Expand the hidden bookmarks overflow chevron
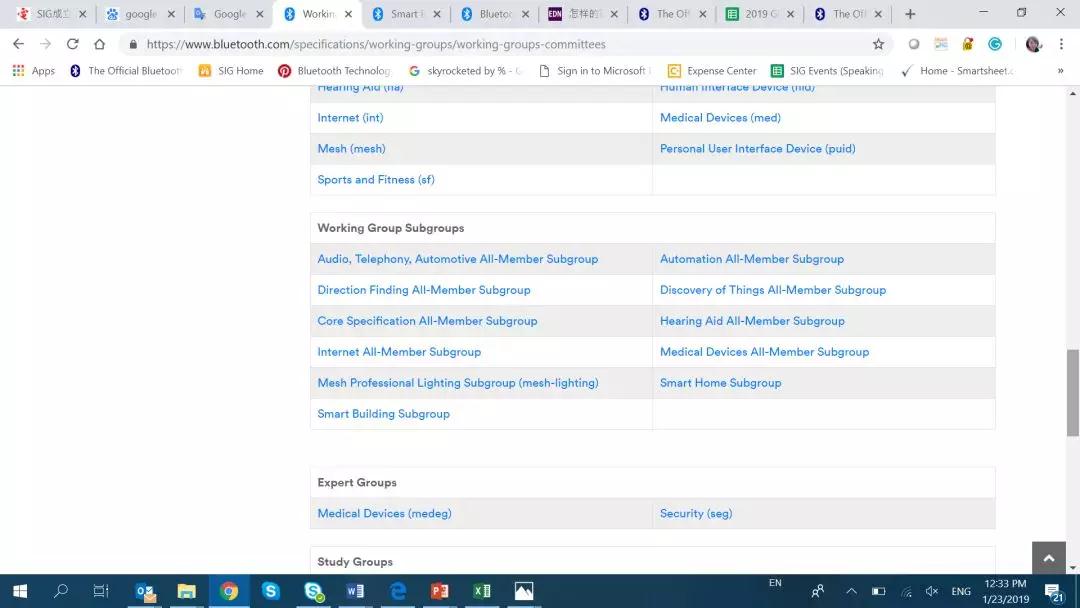 click(1060, 71)
